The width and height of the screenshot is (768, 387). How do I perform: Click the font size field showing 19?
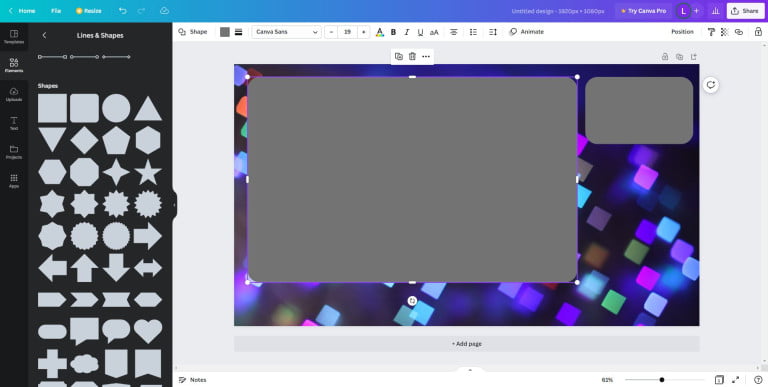[x=347, y=32]
